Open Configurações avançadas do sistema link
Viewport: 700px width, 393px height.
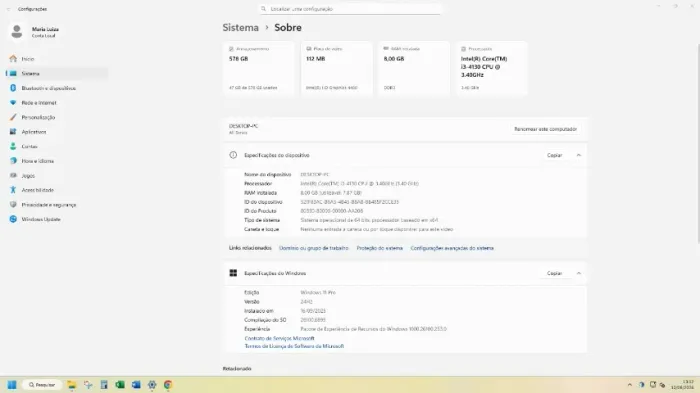pos(452,248)
